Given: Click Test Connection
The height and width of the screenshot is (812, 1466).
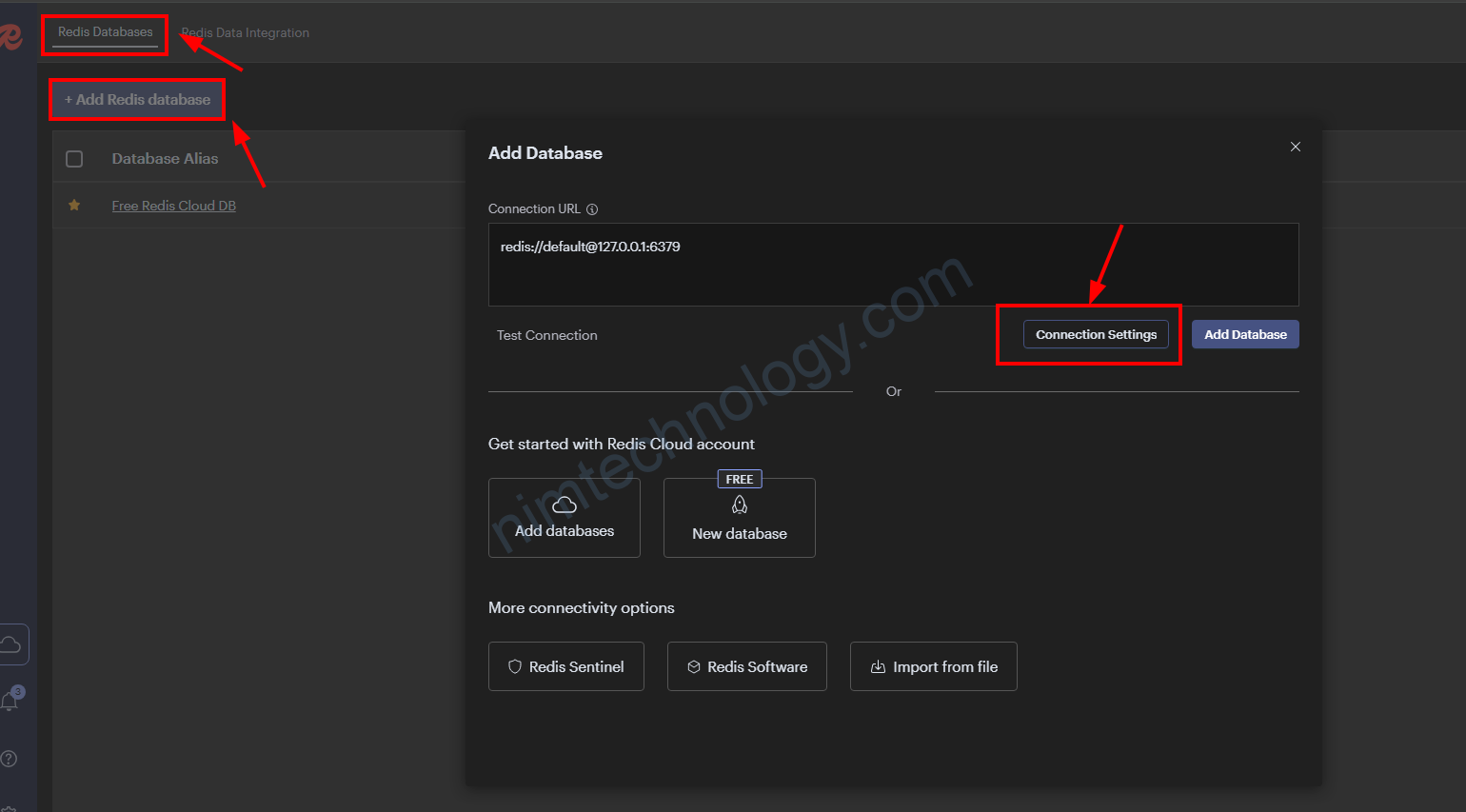Looking at the screenshot, I should [x=547, y=335].
